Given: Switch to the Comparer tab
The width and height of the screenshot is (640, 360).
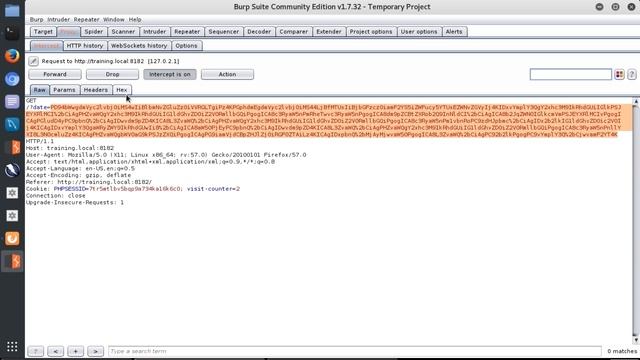Looking at the screenshot, I should 293,32.
